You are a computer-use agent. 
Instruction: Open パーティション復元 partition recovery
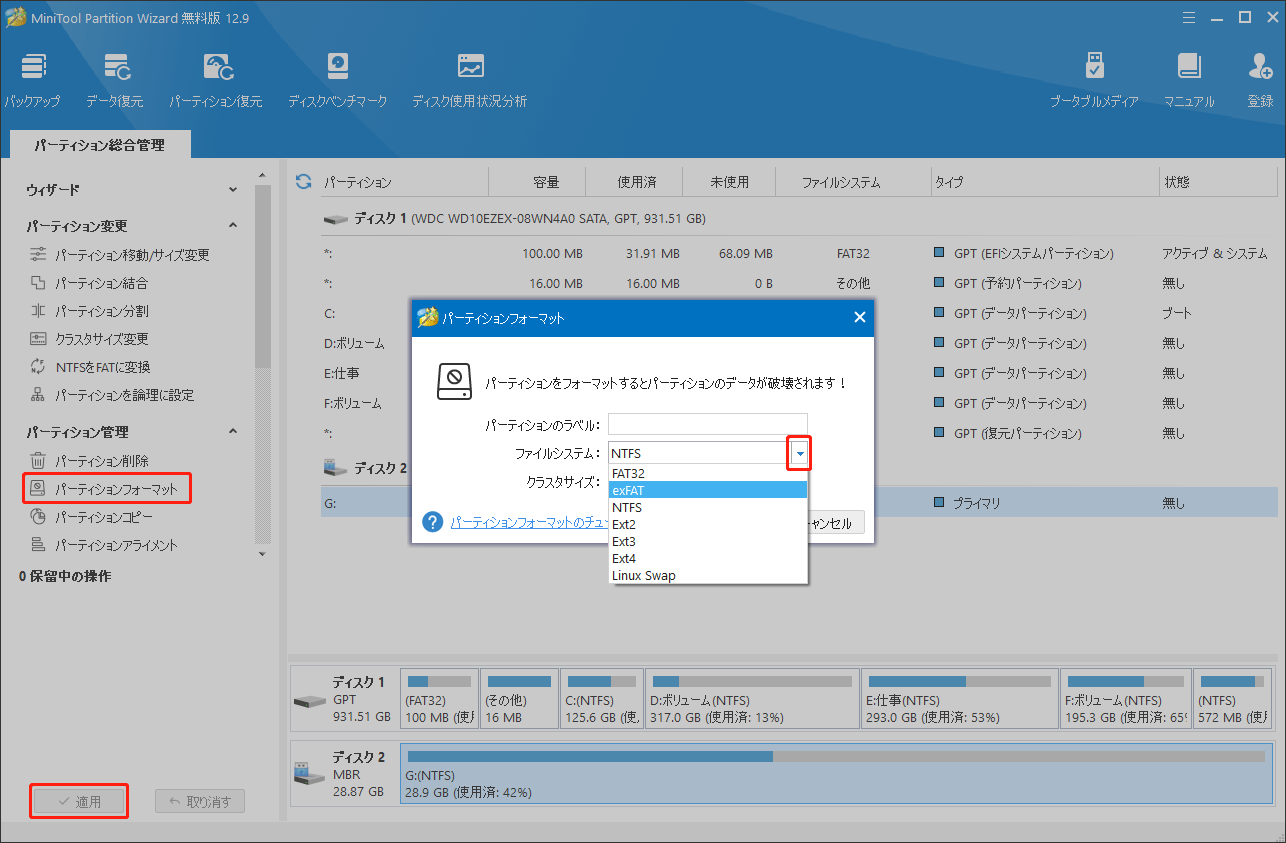[x=216, y=81]
